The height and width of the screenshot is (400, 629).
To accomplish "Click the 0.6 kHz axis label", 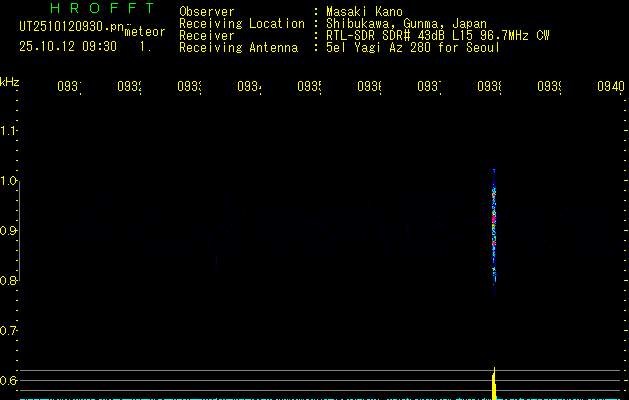I will click(8, 380).
